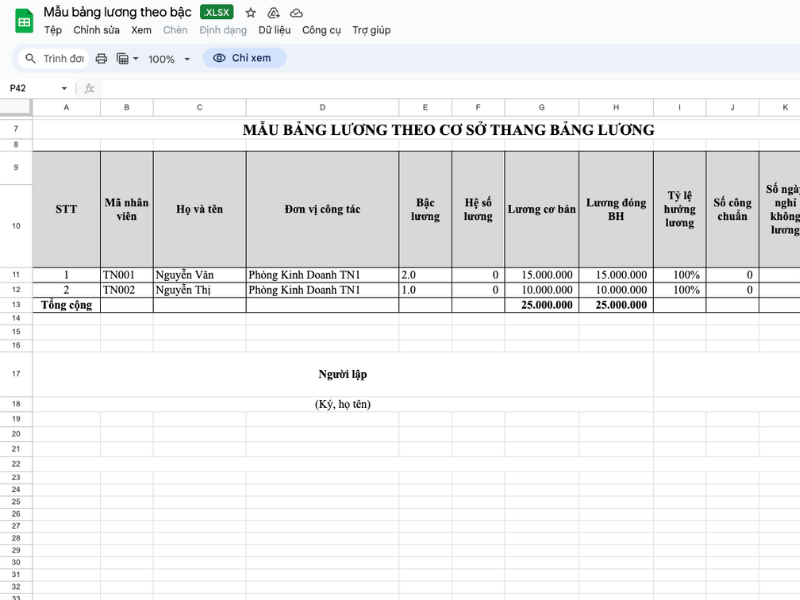Click the eye icon in Chỉ xem chip
800x600 pixels.
tap(220, 58)
